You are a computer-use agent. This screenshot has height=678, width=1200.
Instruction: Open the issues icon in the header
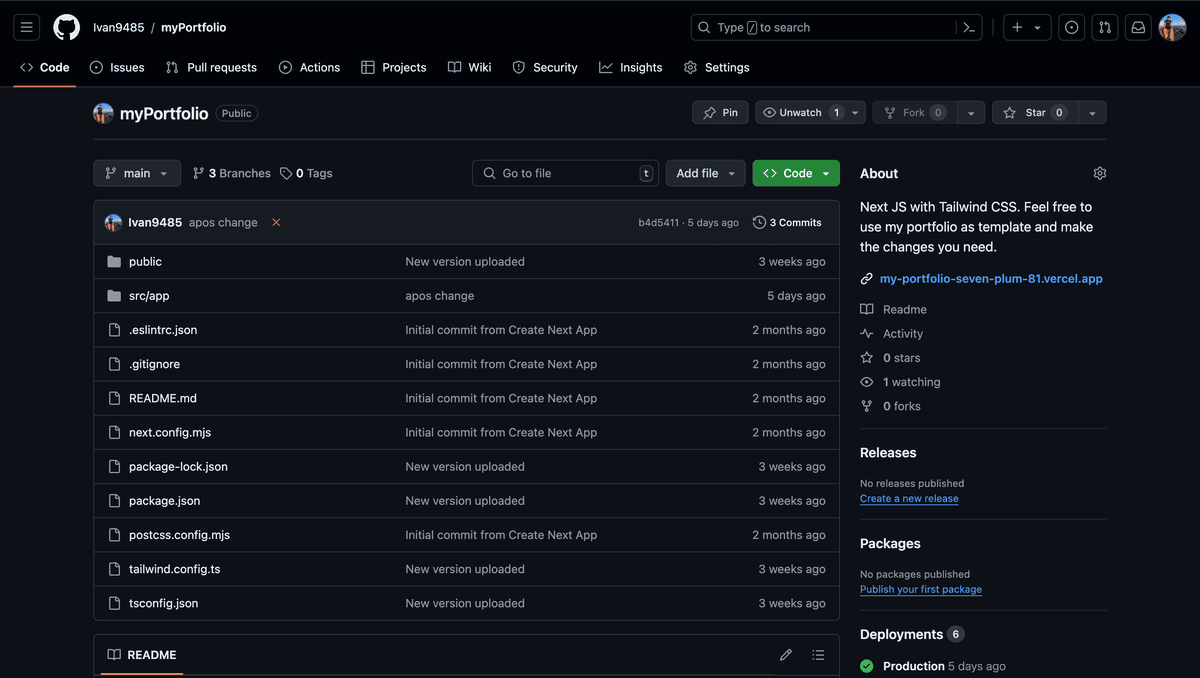pyautogui.click(x=1072, y=28)
